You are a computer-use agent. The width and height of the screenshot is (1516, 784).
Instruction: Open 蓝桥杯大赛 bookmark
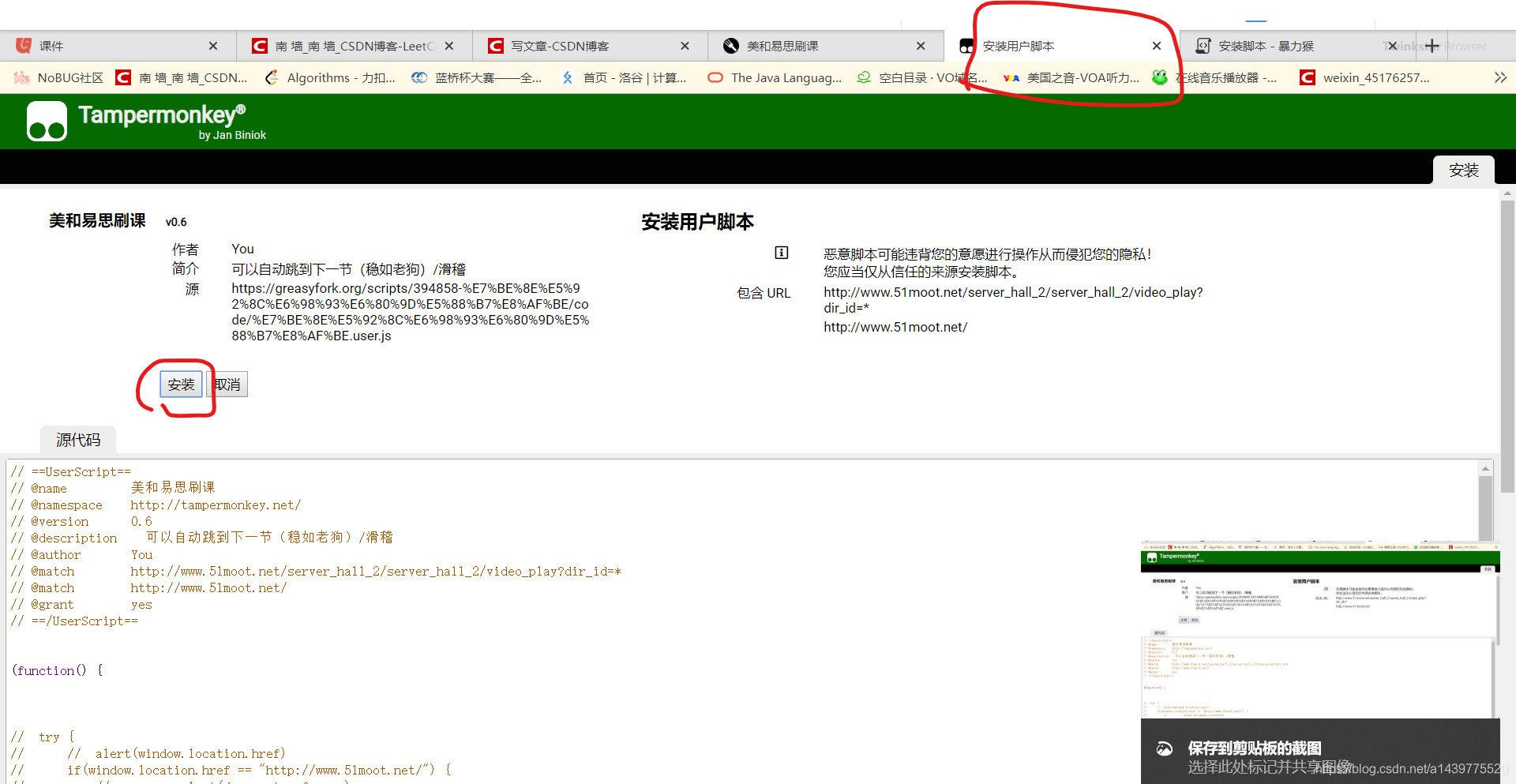477,77
